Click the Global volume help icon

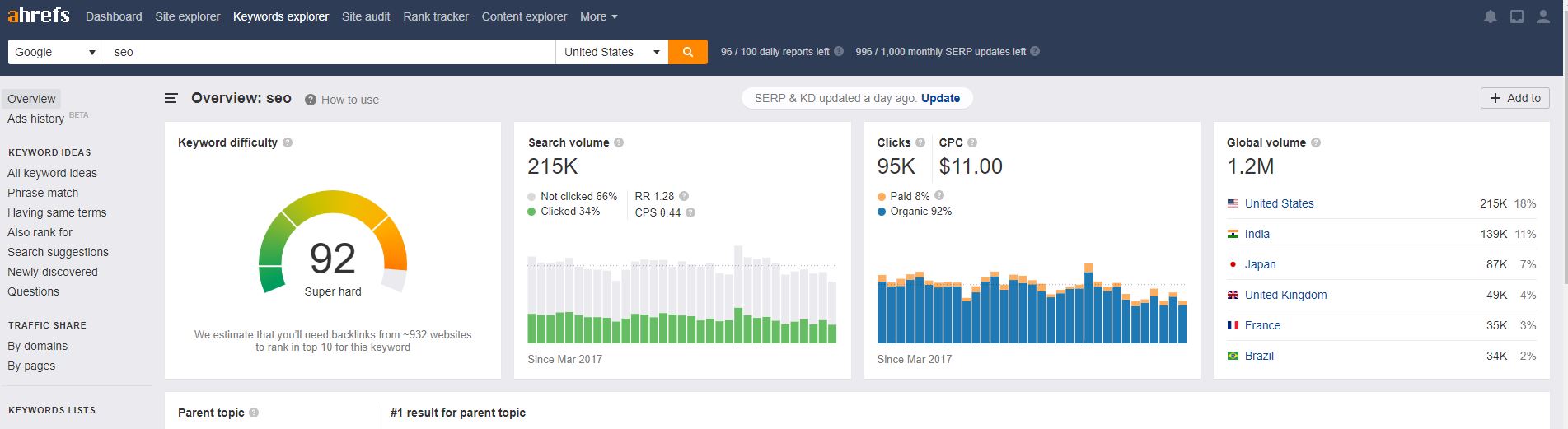(x=1316, y=142)
